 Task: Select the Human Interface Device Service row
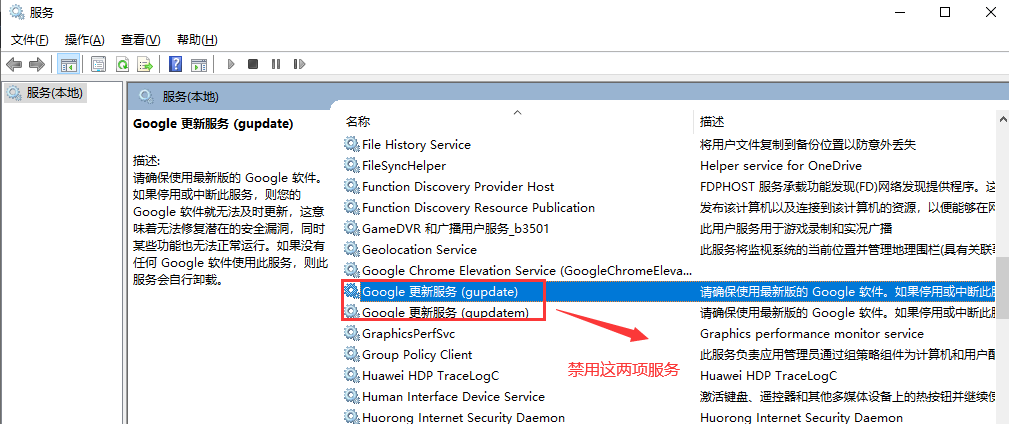[x=669, y=396]
